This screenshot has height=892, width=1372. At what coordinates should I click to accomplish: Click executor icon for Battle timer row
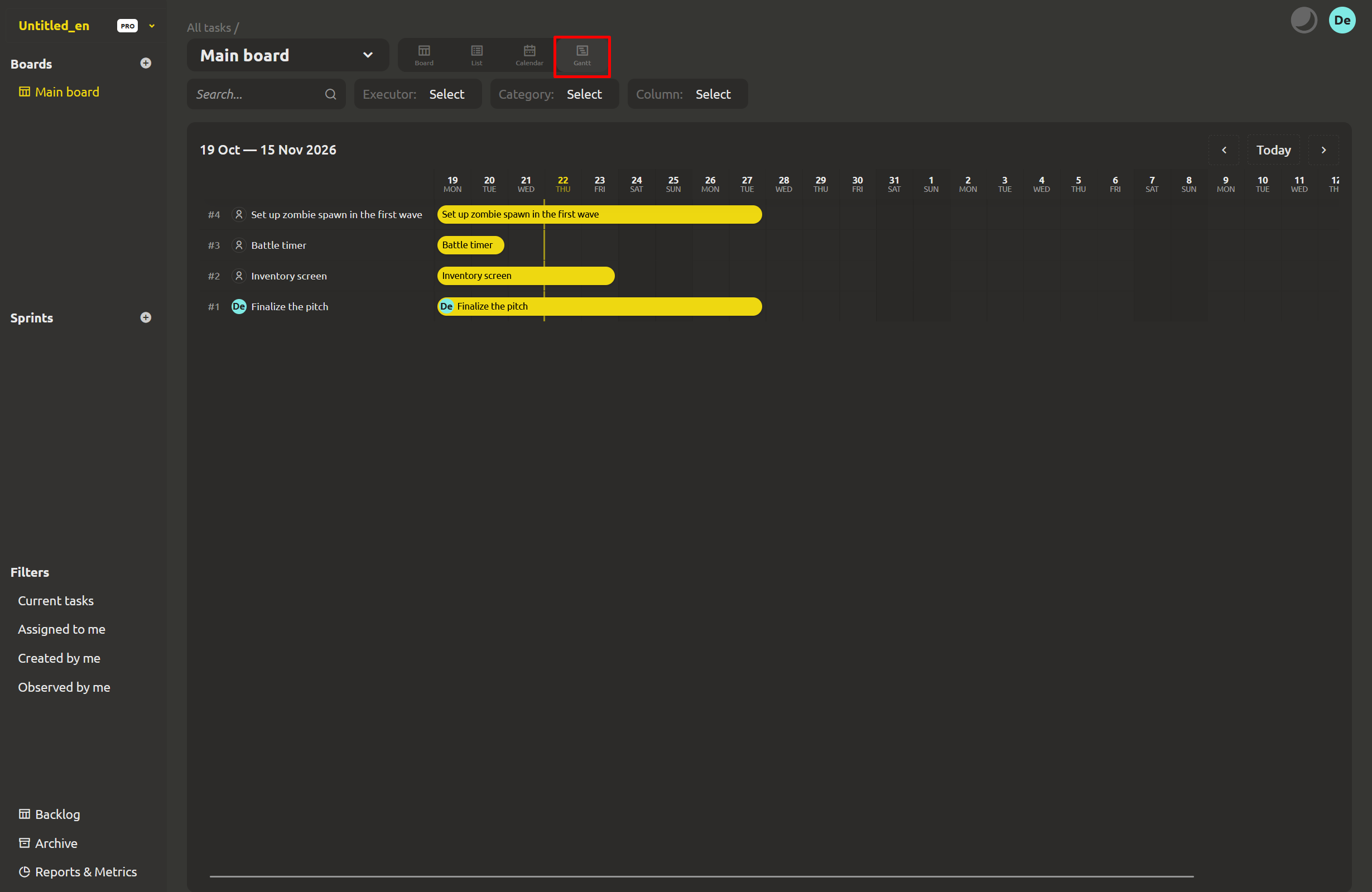click(x=239, y=245)
